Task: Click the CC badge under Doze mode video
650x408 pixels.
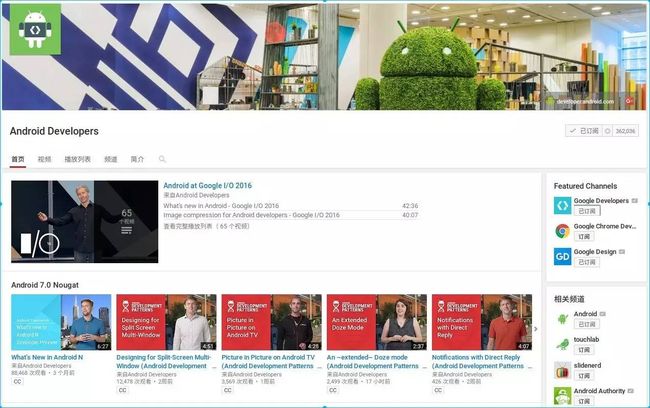Action: tap(333, 390)
